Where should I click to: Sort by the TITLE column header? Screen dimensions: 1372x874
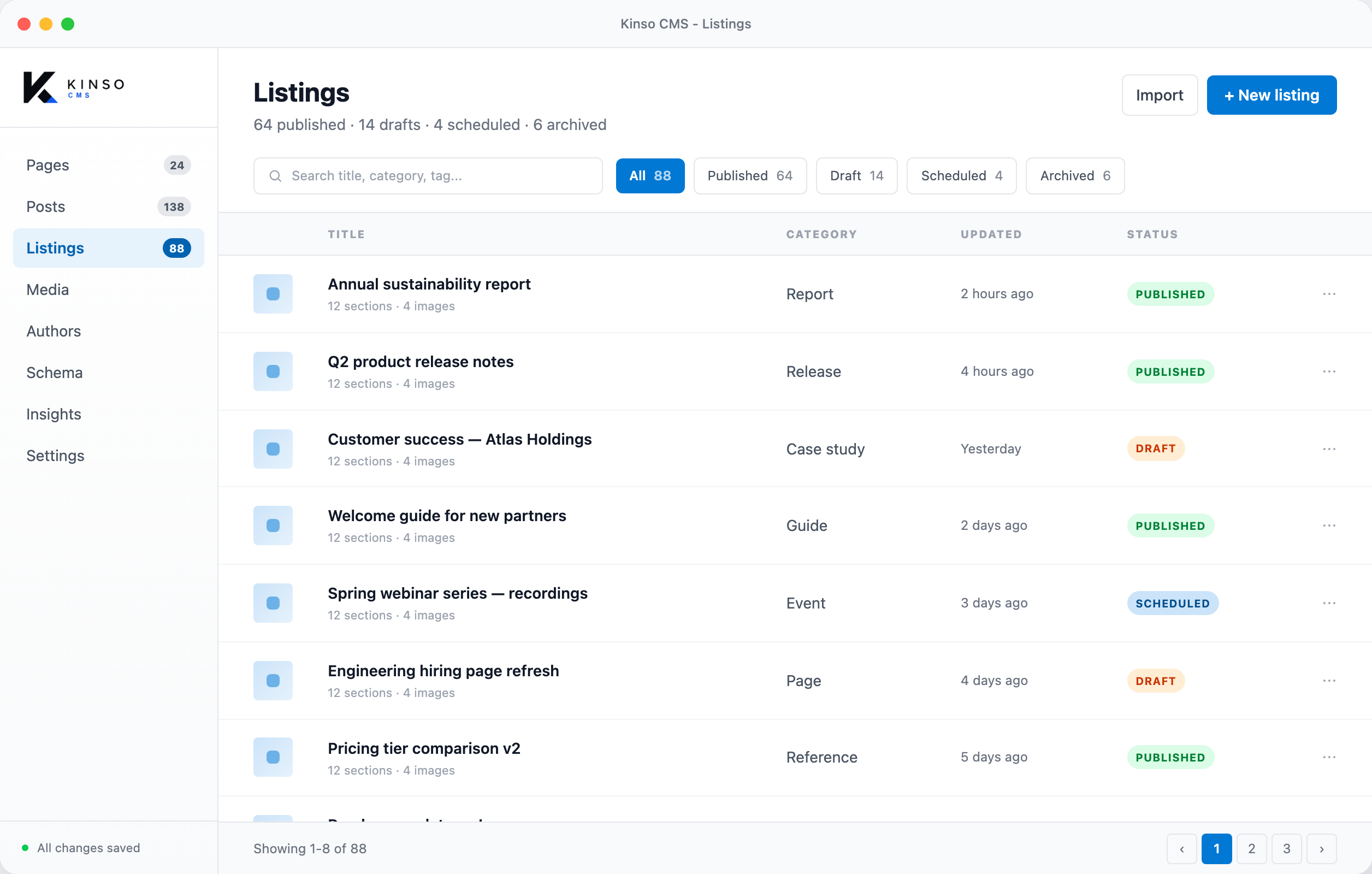346,234
